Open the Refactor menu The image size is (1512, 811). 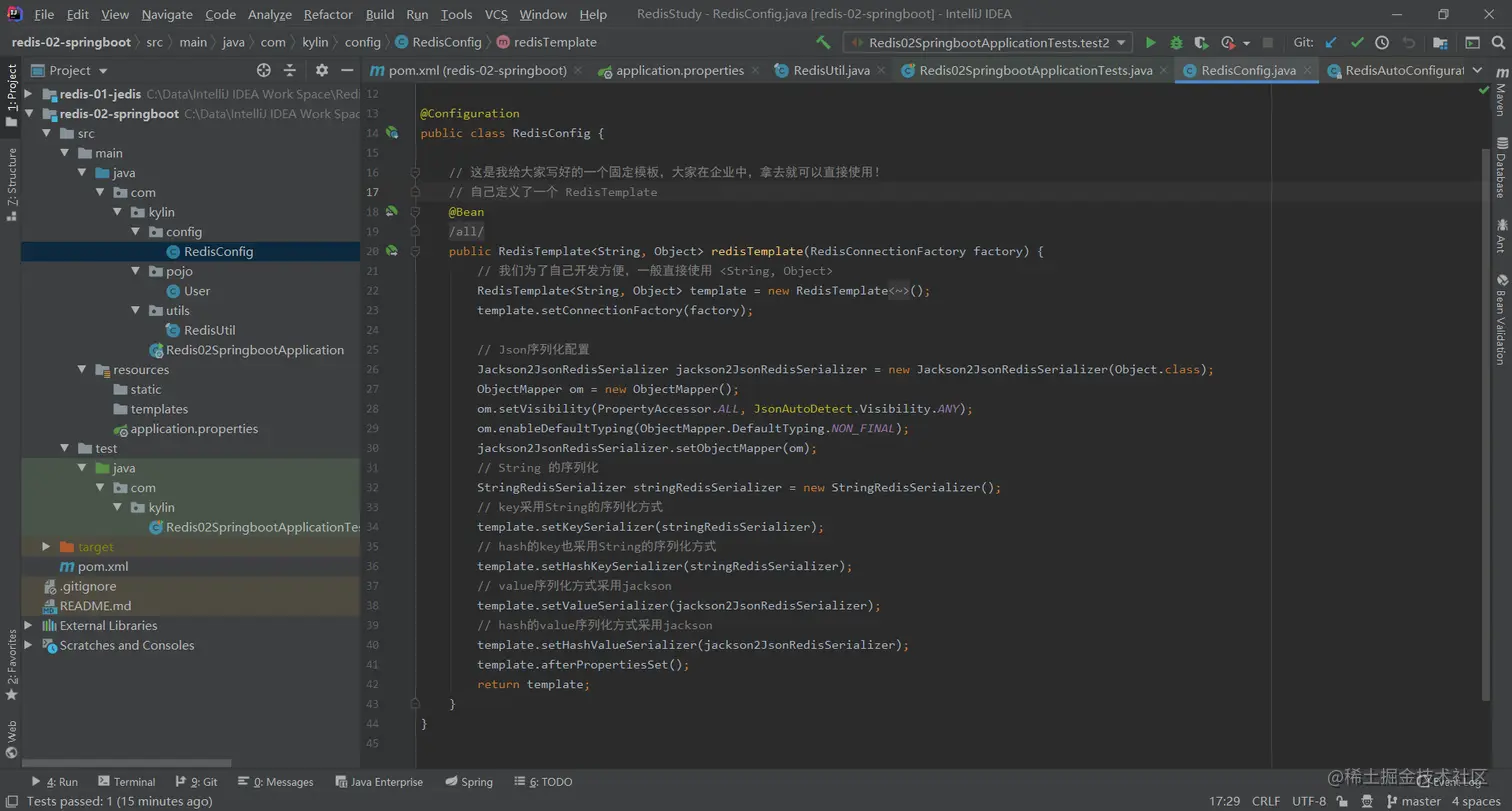328,15
